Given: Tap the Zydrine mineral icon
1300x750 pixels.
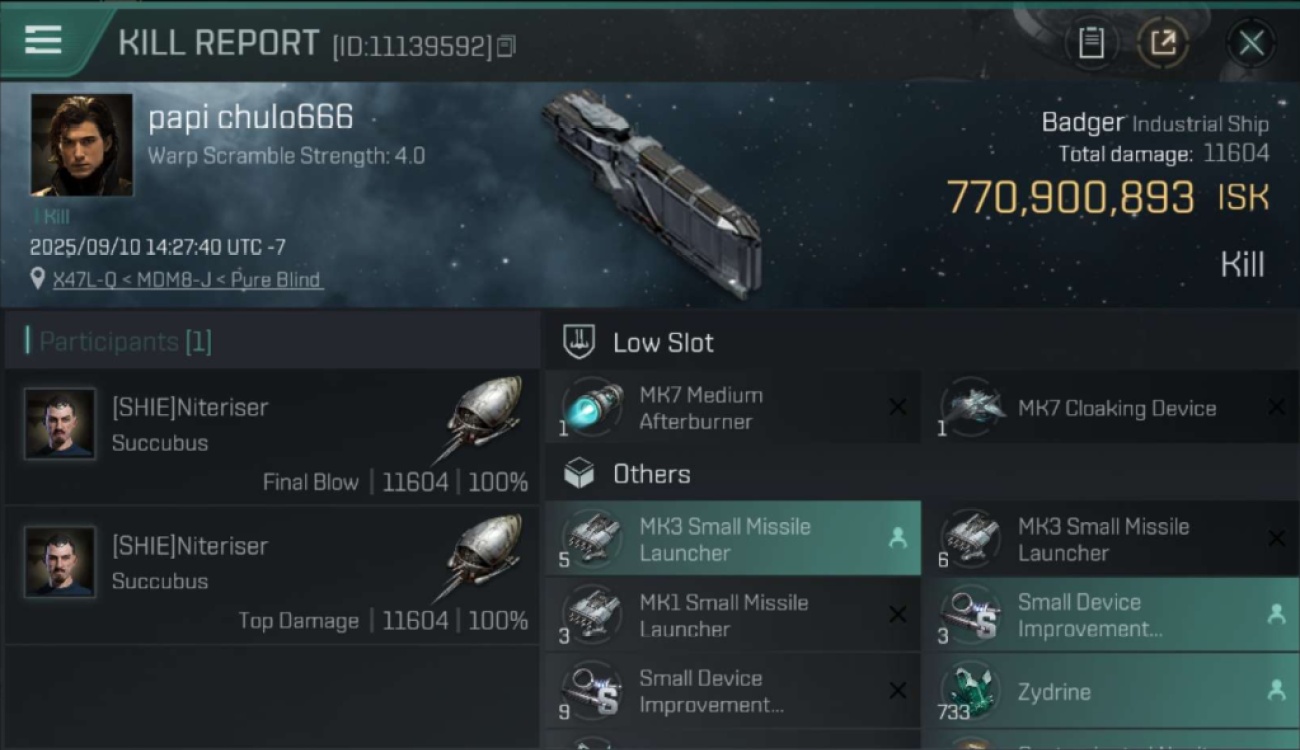Looking at the screenshot, I should pos(971,690).
